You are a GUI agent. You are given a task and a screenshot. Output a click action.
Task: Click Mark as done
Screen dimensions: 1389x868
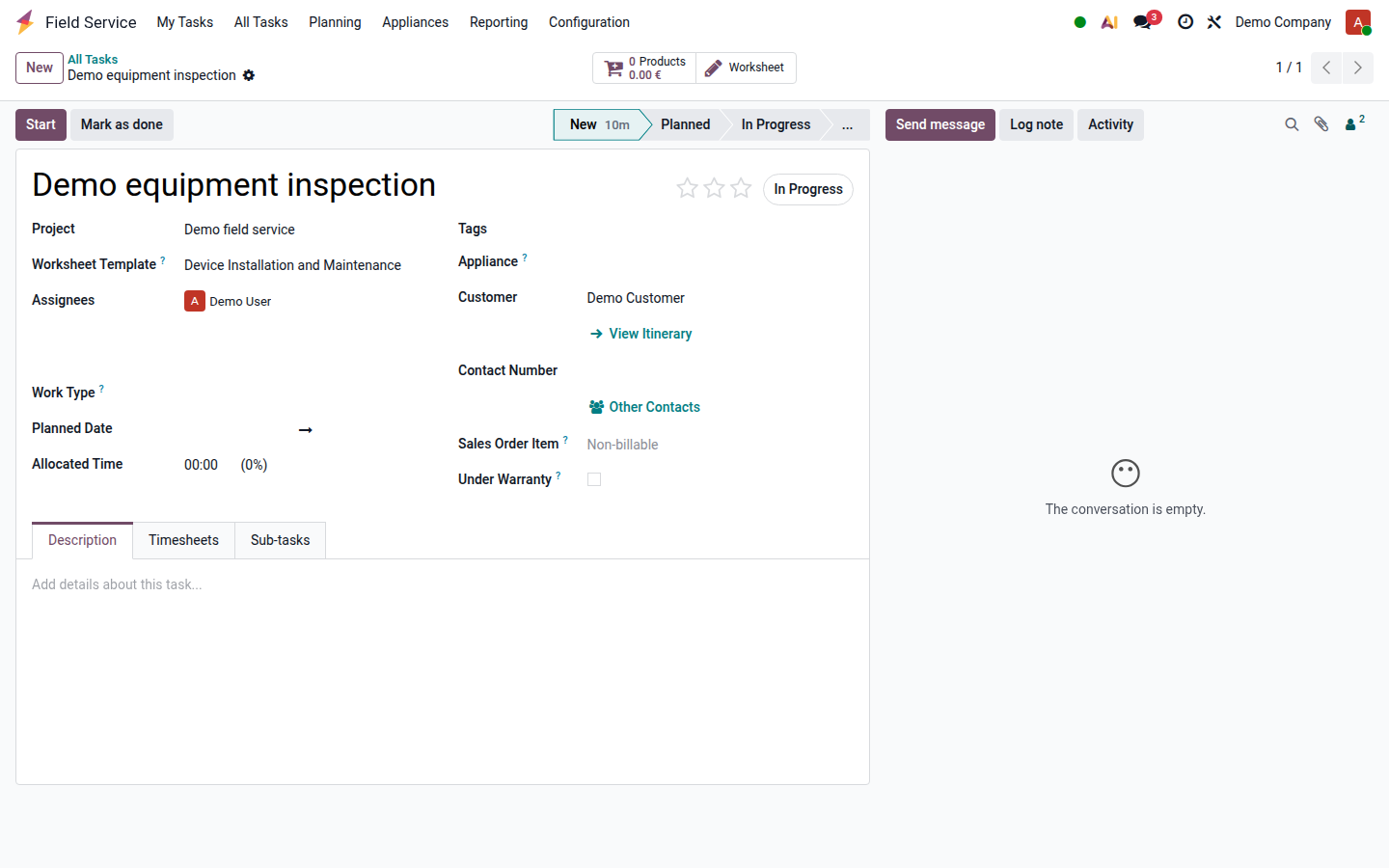coord(122,124)
